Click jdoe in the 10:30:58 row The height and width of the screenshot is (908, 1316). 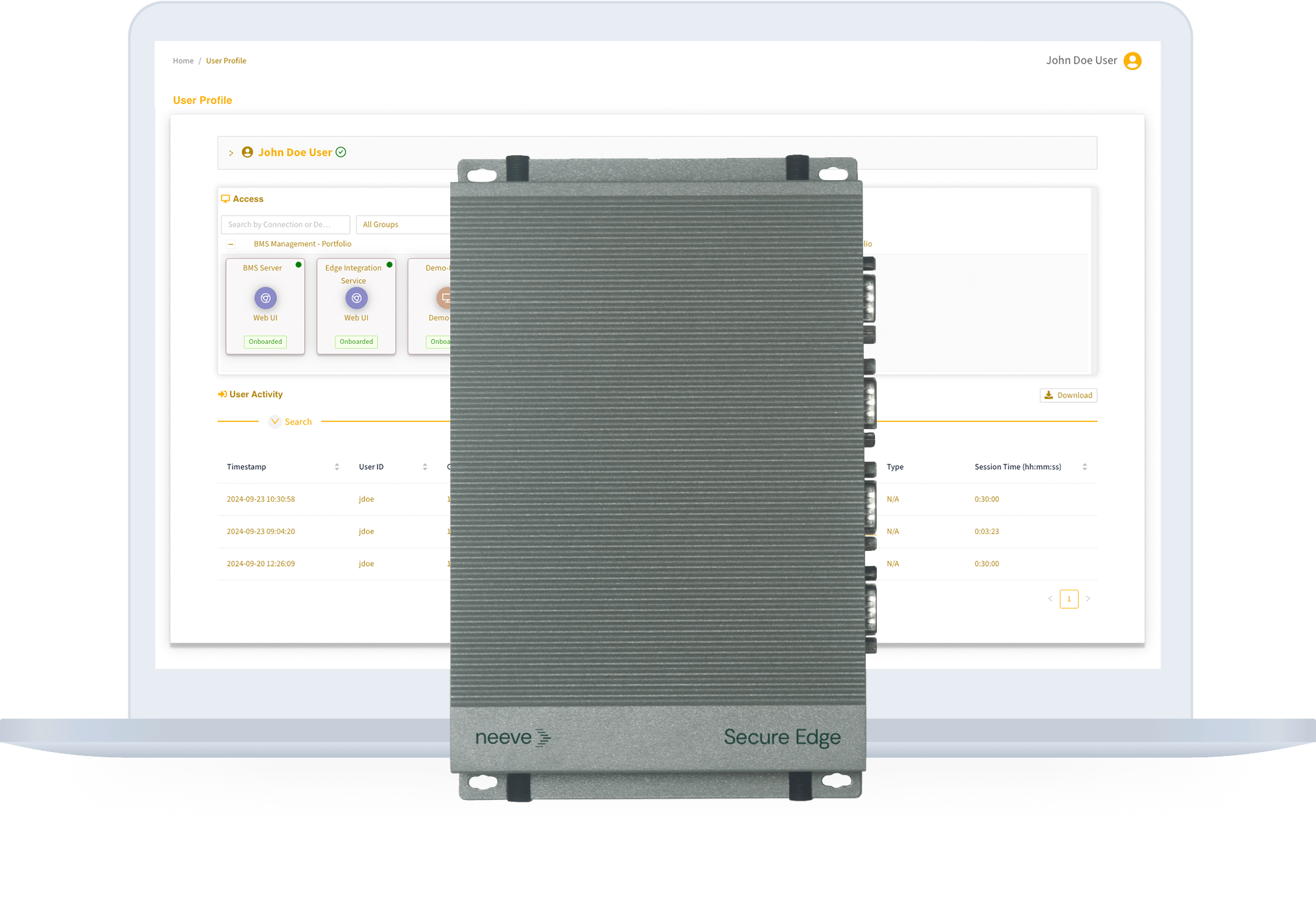point(366,499)
